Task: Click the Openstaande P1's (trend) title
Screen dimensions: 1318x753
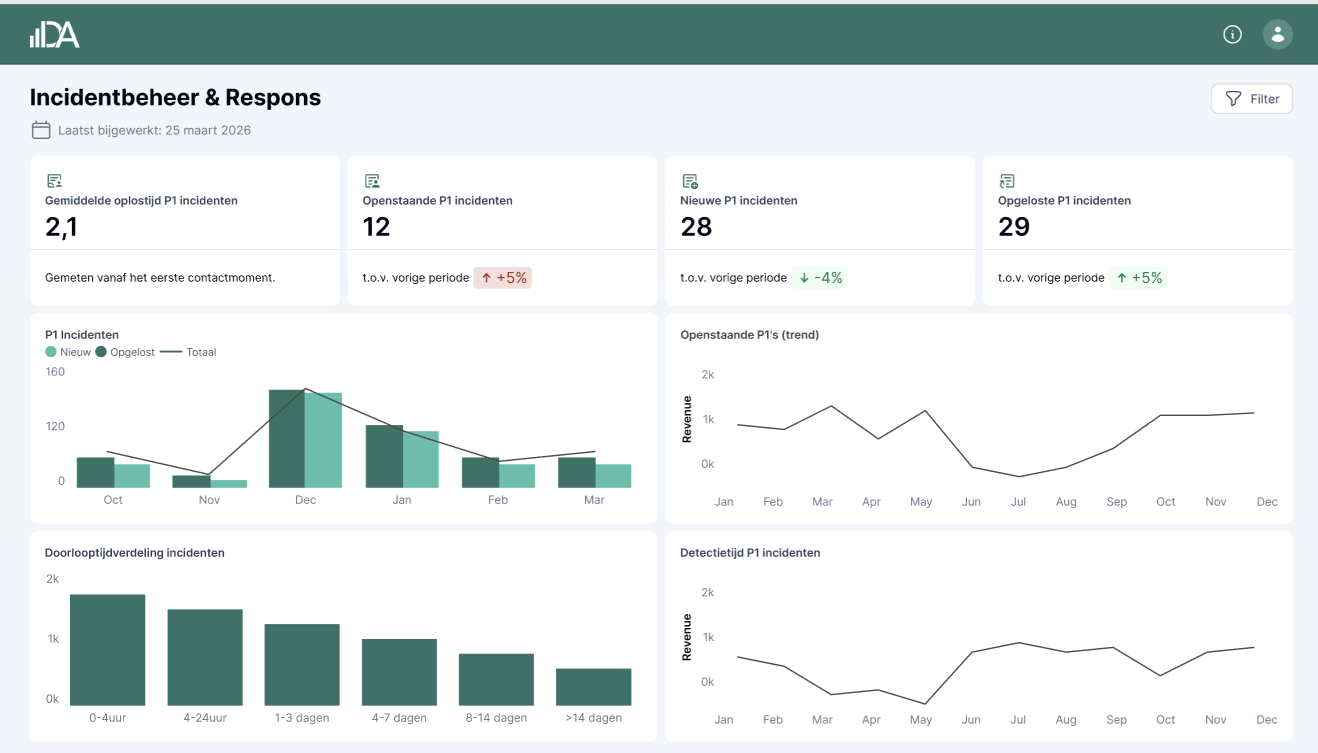Action: pyautogui.click(x=749, y=335)
